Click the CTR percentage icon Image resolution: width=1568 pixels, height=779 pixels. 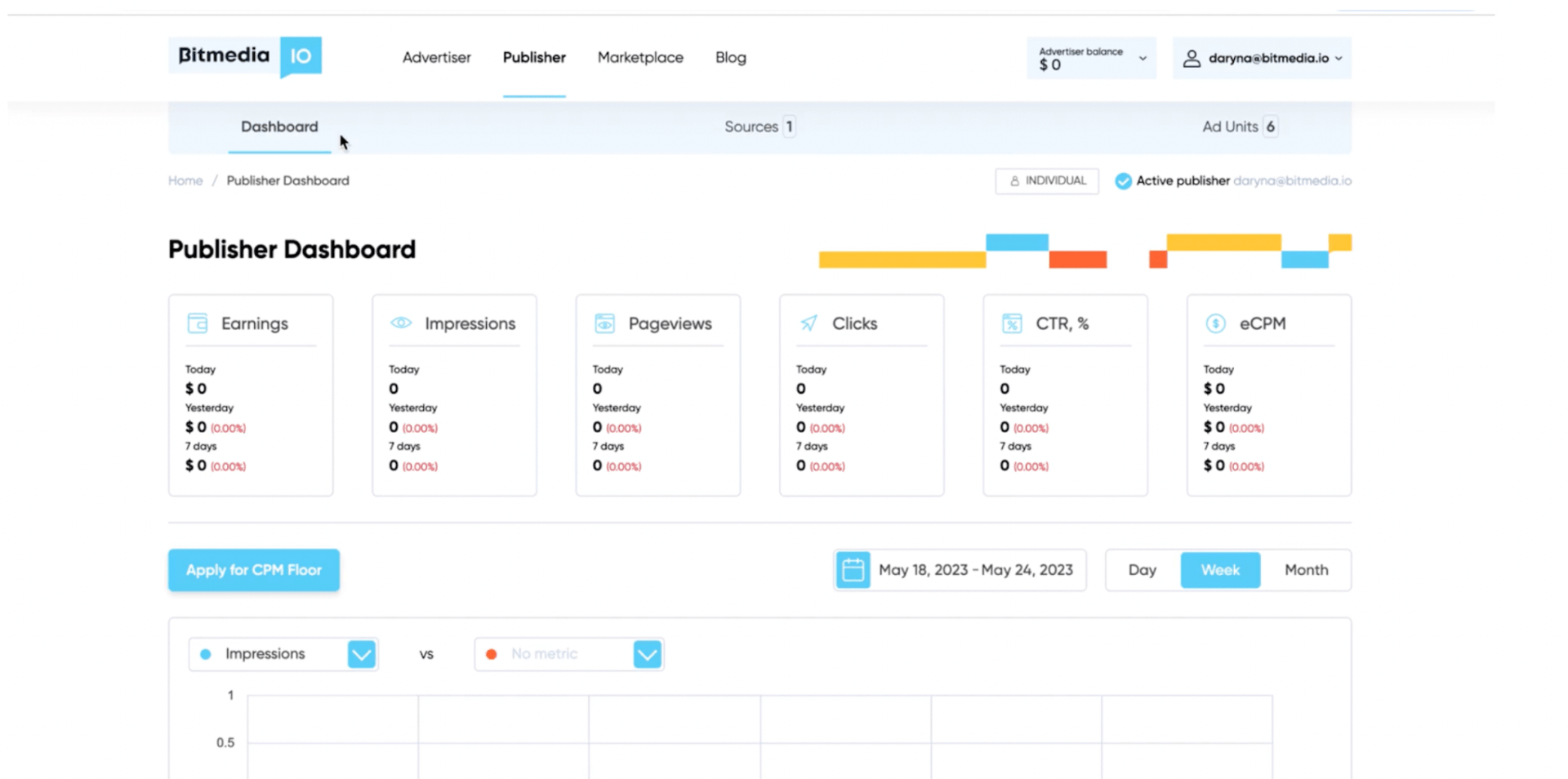1012,323
